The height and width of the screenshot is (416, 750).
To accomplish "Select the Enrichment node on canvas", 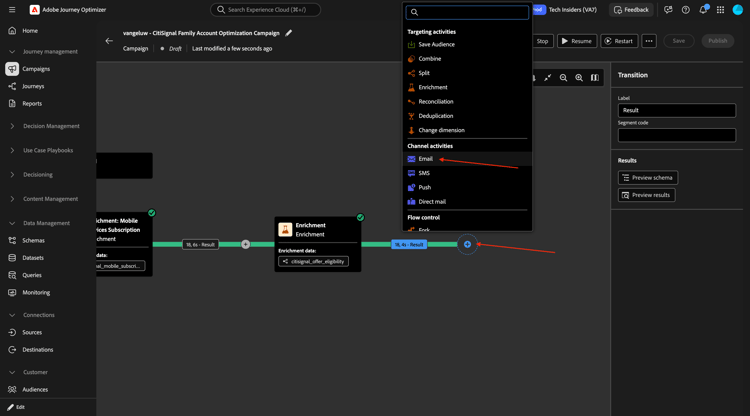I will pos(318,244).
